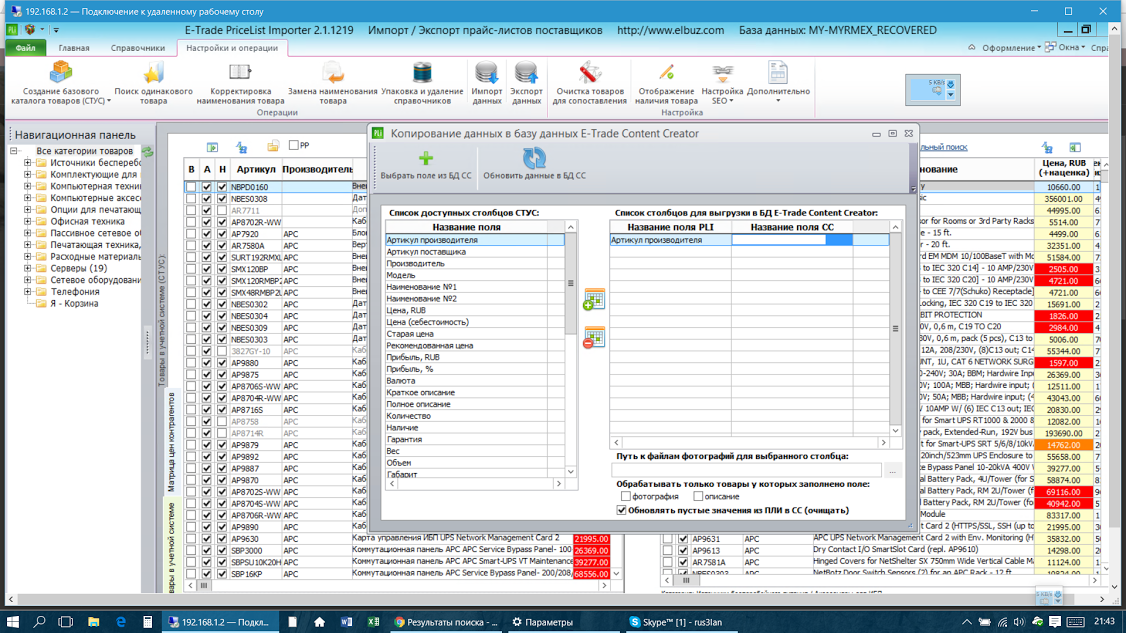Toggle PP checkbox in grid toolbar
This screenshot has width=1126, height=633.
coord(294,145)
